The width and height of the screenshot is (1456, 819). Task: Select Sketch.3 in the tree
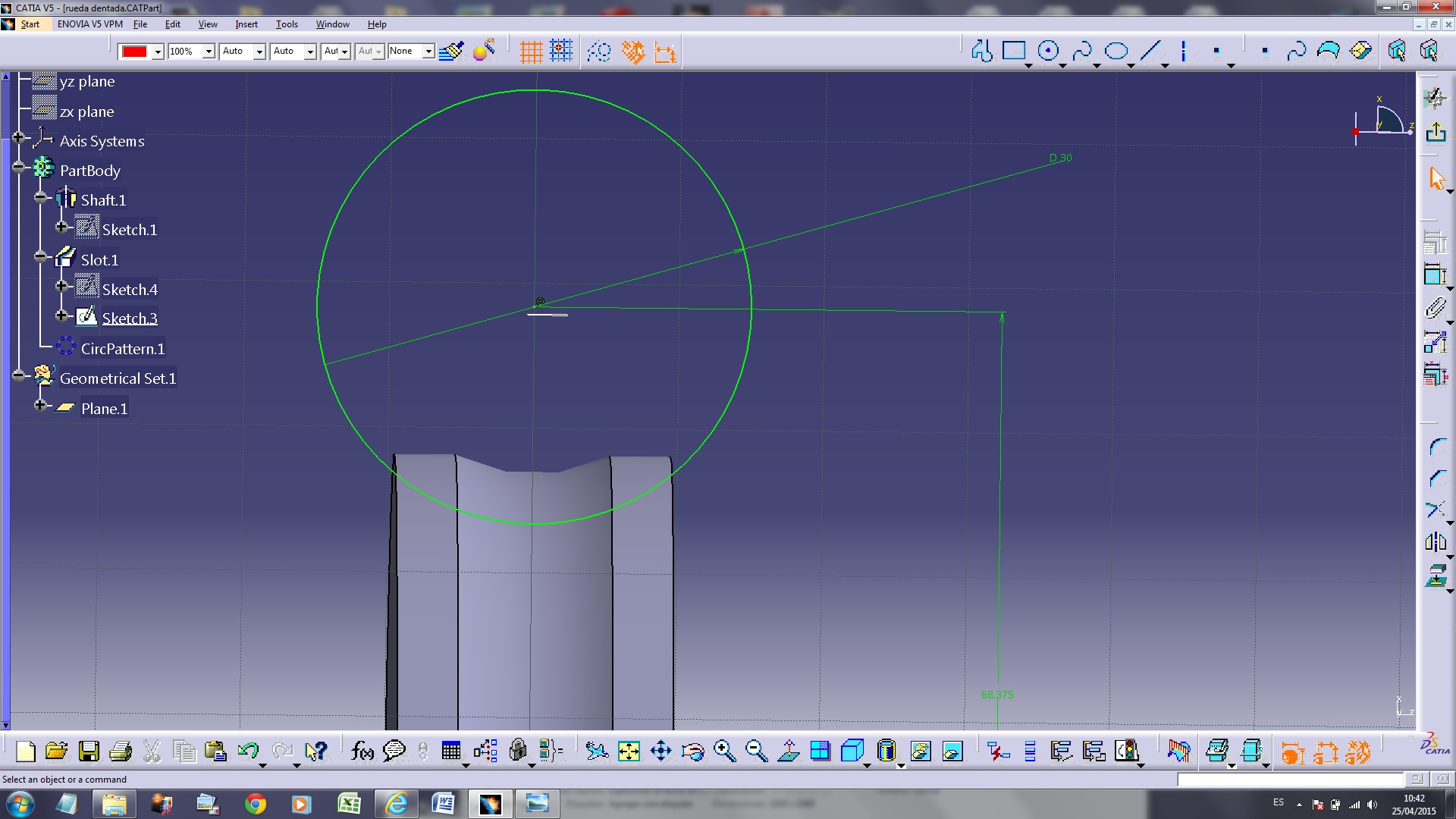(x=130, y=318)
